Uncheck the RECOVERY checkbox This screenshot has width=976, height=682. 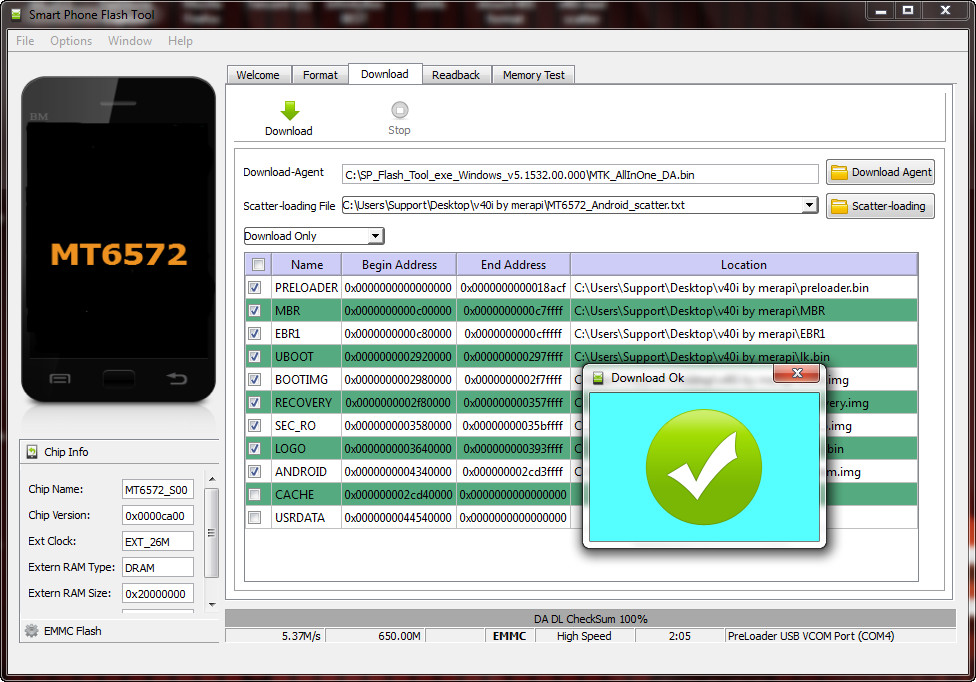pyautogui.click(x=255, y=403)
